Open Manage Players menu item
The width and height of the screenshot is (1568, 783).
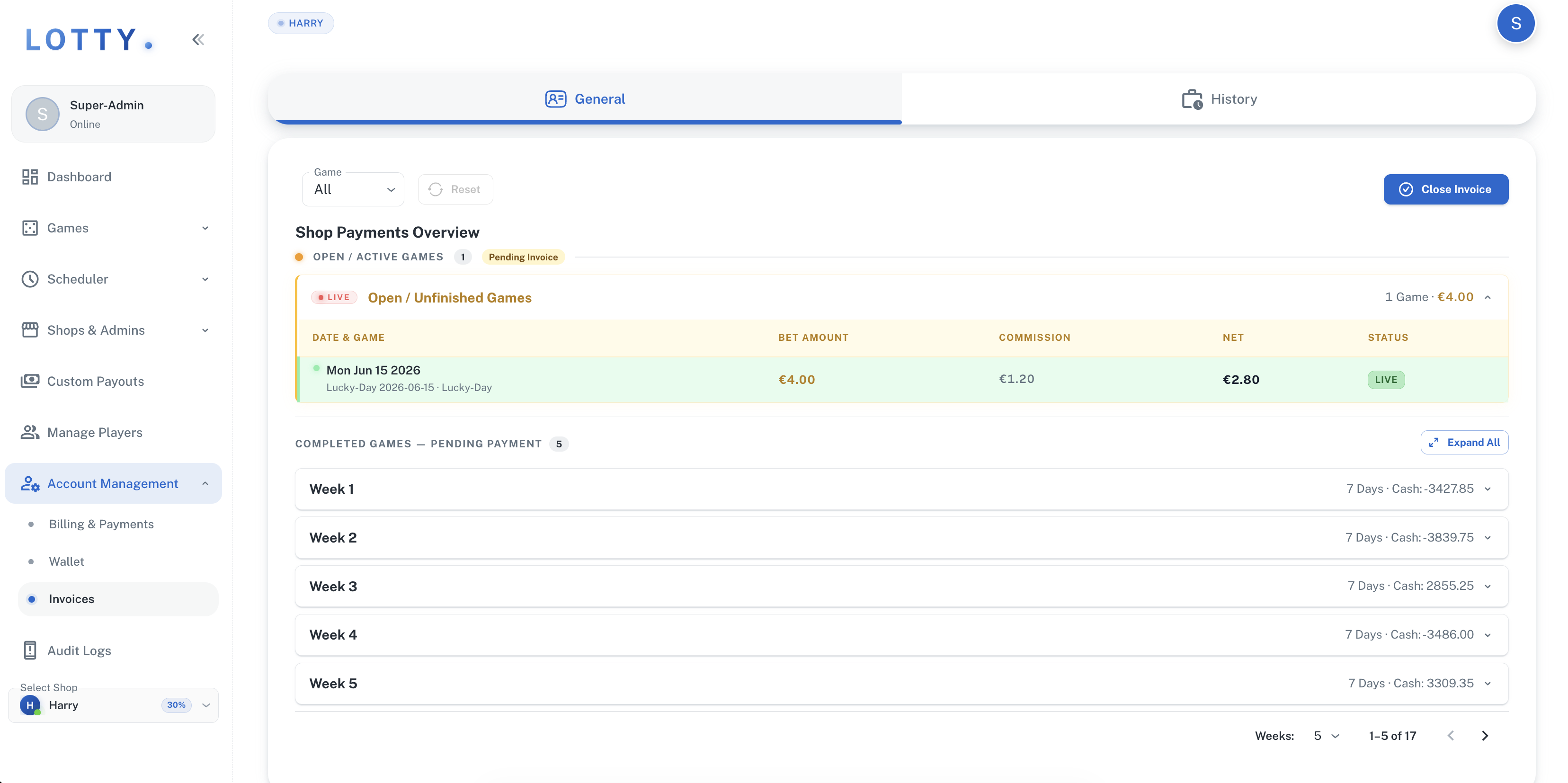coord(113,432)
